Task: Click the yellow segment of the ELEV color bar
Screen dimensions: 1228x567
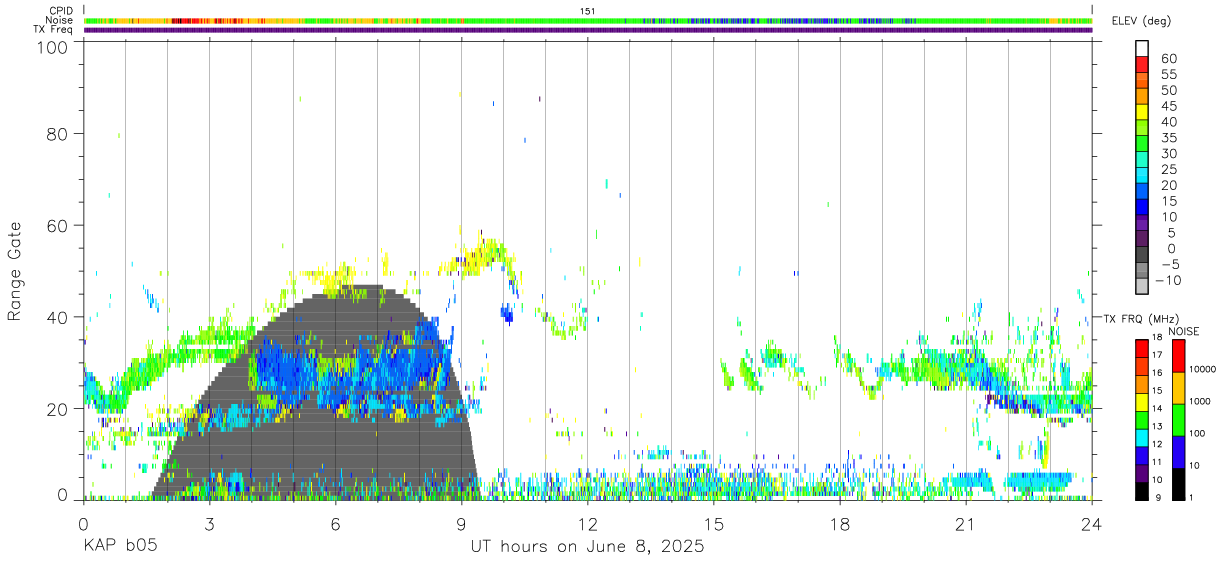Action: pos(1142,111)
